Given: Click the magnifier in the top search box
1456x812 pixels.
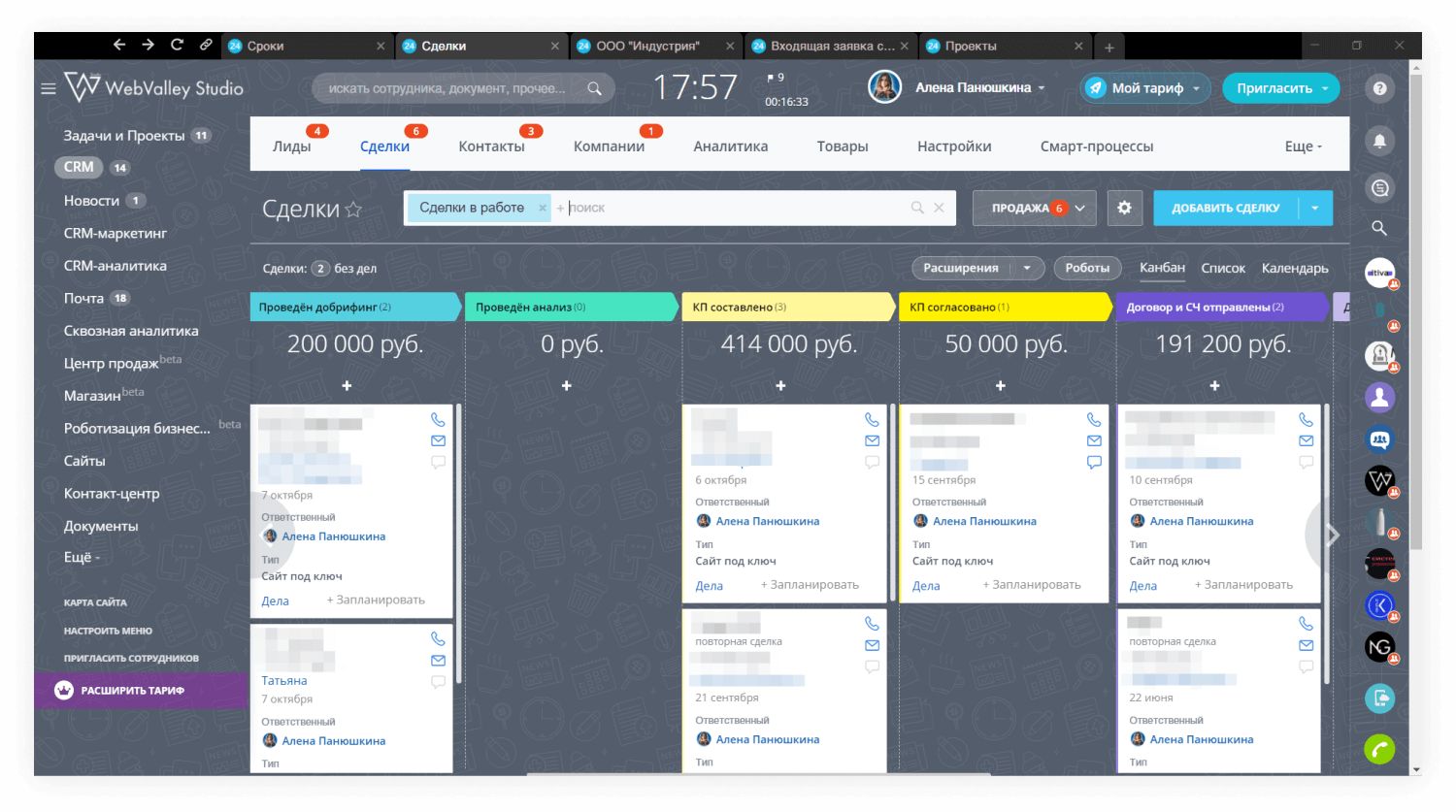Looking at the screenshot, I should [594, 88].
